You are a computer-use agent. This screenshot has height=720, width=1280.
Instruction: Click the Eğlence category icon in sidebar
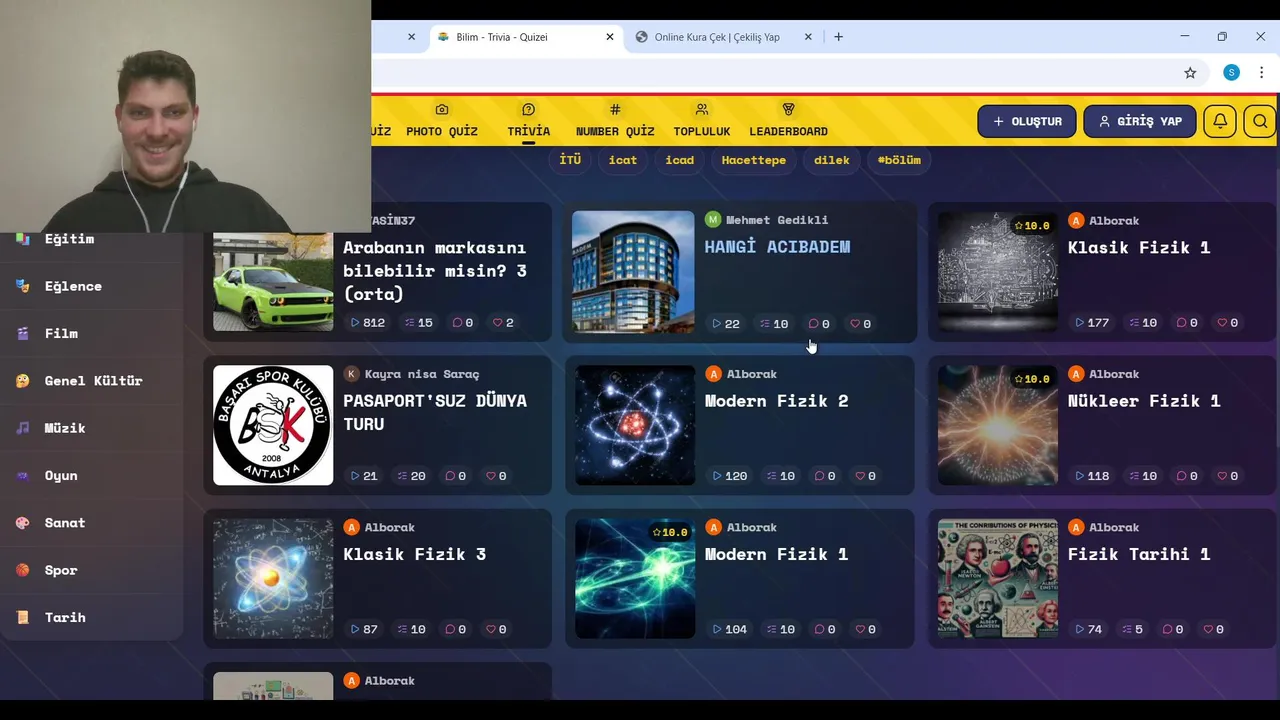click(23, 286)
